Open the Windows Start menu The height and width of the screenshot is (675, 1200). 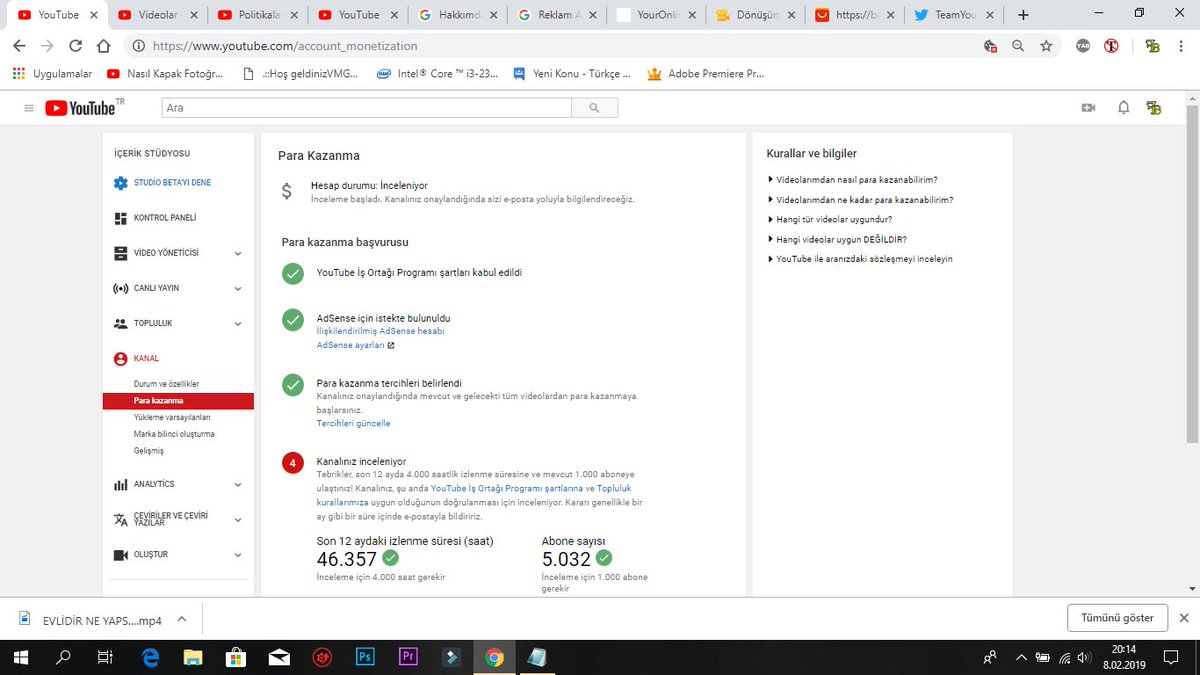click(x=21, y=657)
